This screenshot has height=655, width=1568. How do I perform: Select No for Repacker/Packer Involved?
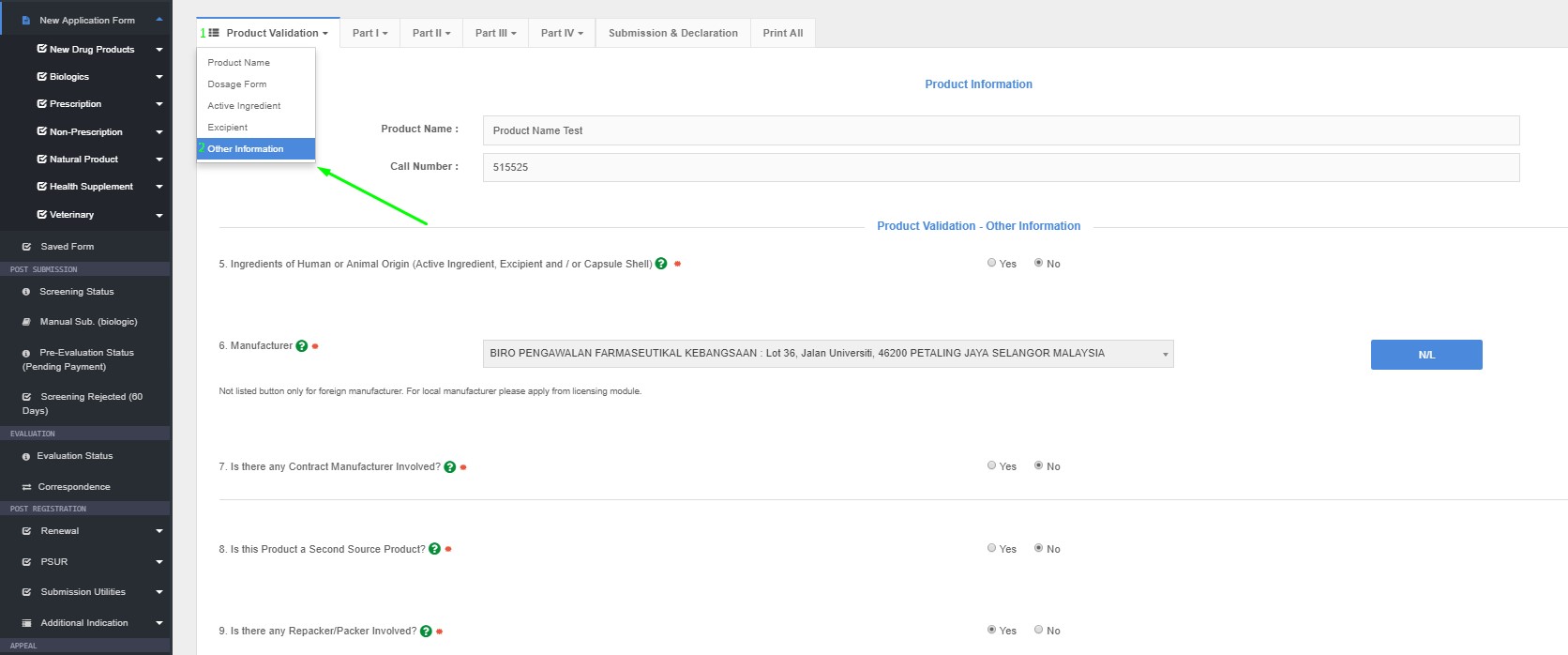[x=1038, y=630]
